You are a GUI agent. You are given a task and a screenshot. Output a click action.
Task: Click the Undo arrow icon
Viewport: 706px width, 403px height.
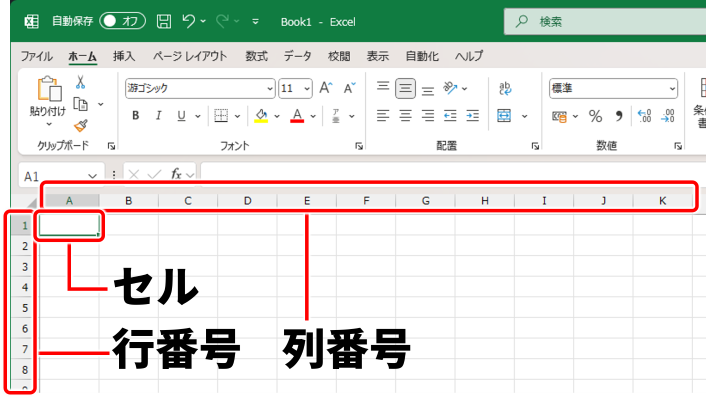pos(189,21)
